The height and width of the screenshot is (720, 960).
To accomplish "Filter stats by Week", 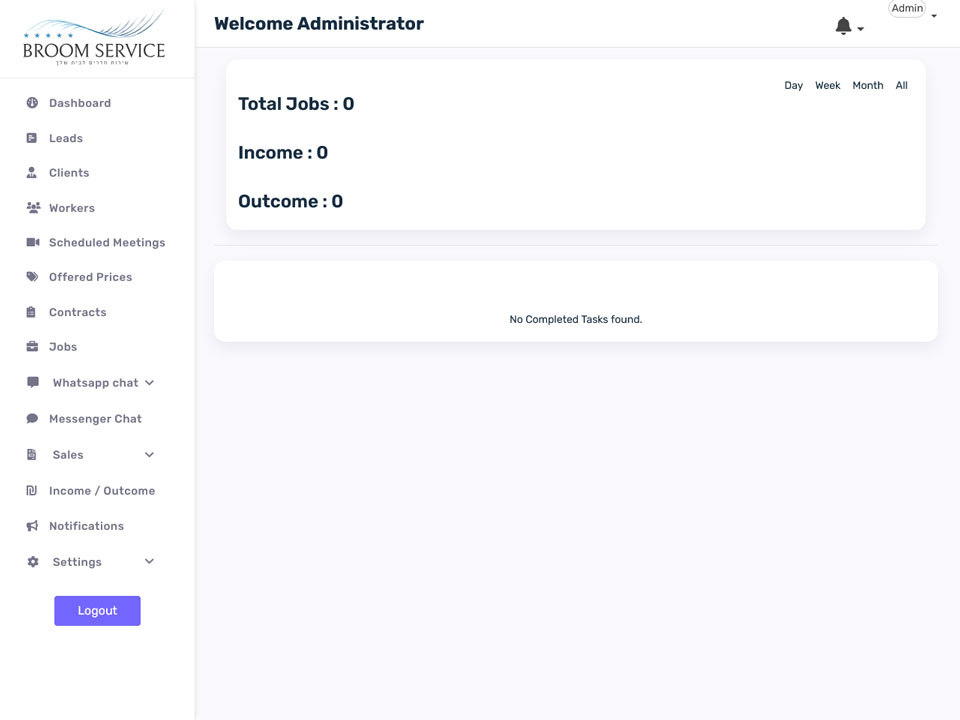I will (827, 85).
